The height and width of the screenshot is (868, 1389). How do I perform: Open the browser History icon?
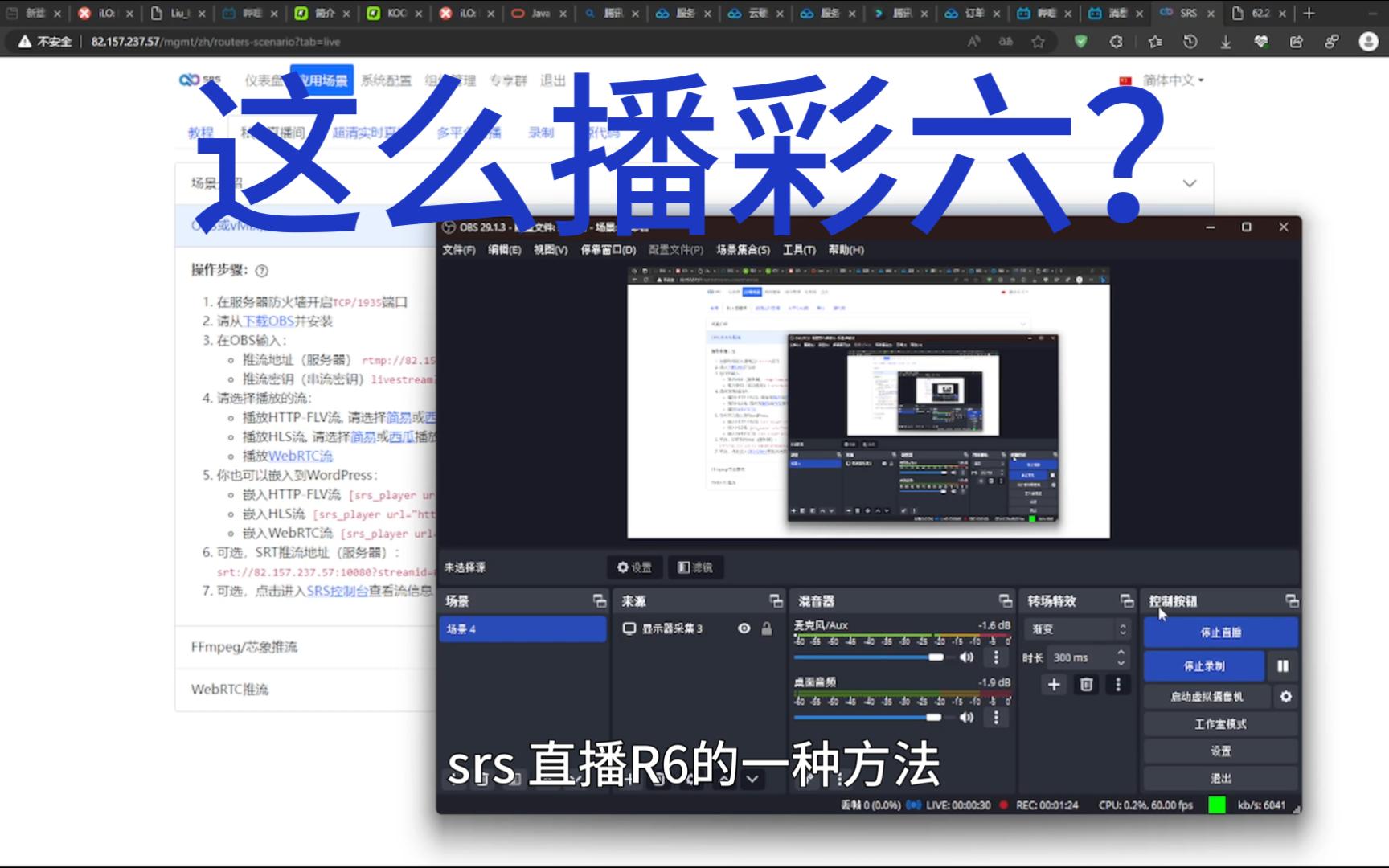coord(1190,42)
